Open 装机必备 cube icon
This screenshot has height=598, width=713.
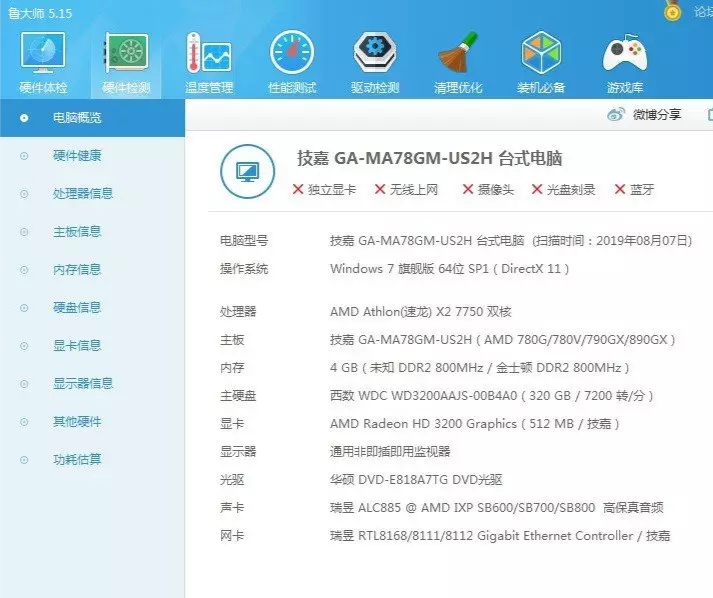pyautogui.click(x=541, y=52)
